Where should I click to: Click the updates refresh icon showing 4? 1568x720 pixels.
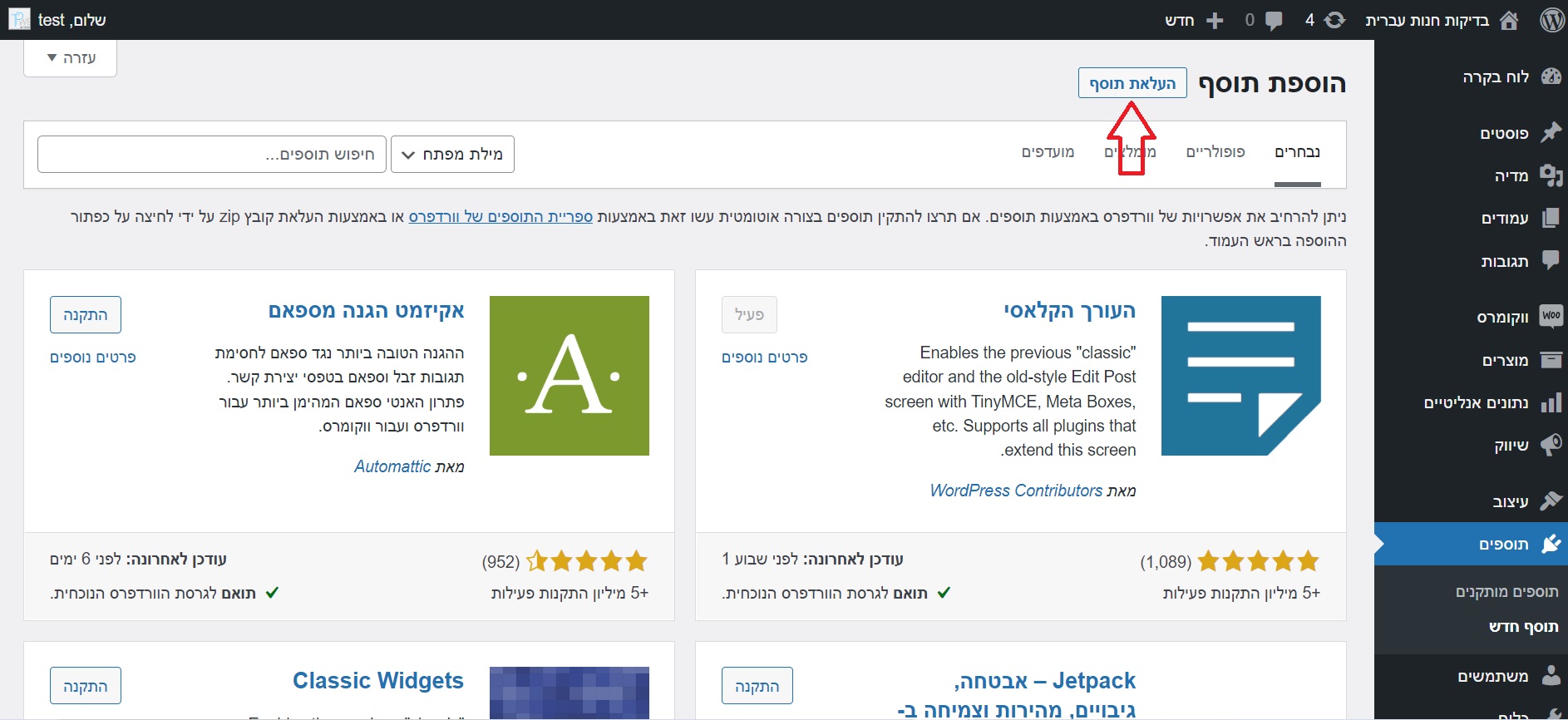click(x=1334, y=20)
